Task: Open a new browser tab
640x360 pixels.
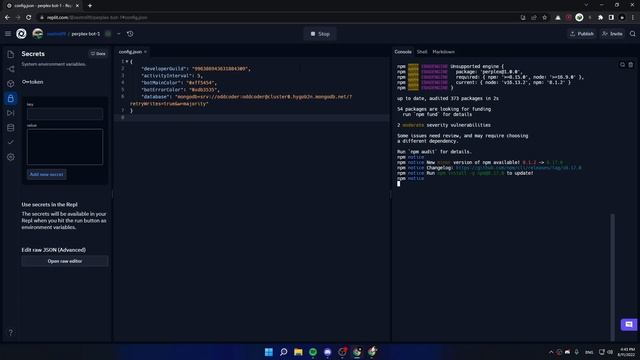Action: click(x=90, y=6)
